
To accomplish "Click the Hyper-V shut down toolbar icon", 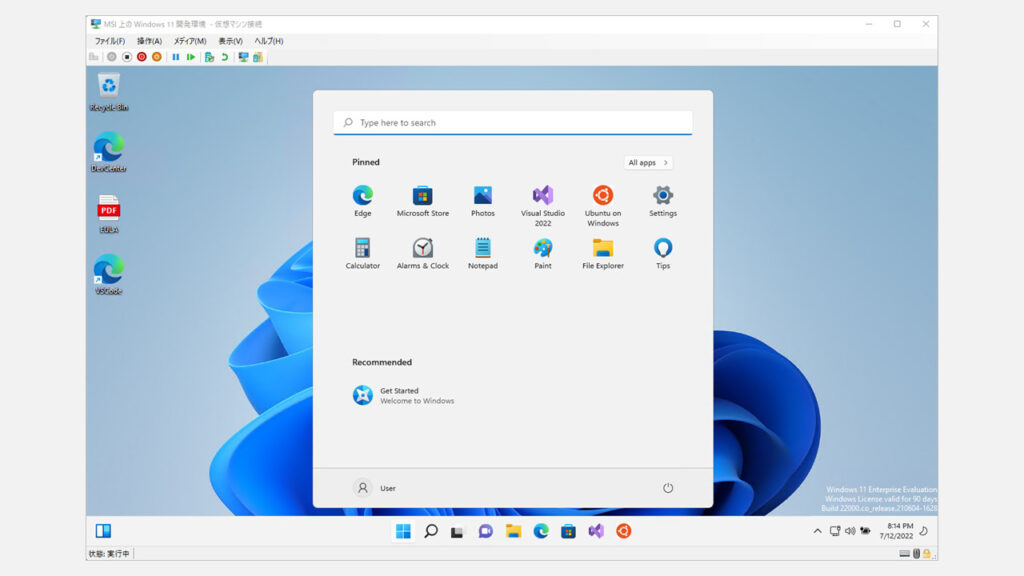I will [x=141, y=57].
